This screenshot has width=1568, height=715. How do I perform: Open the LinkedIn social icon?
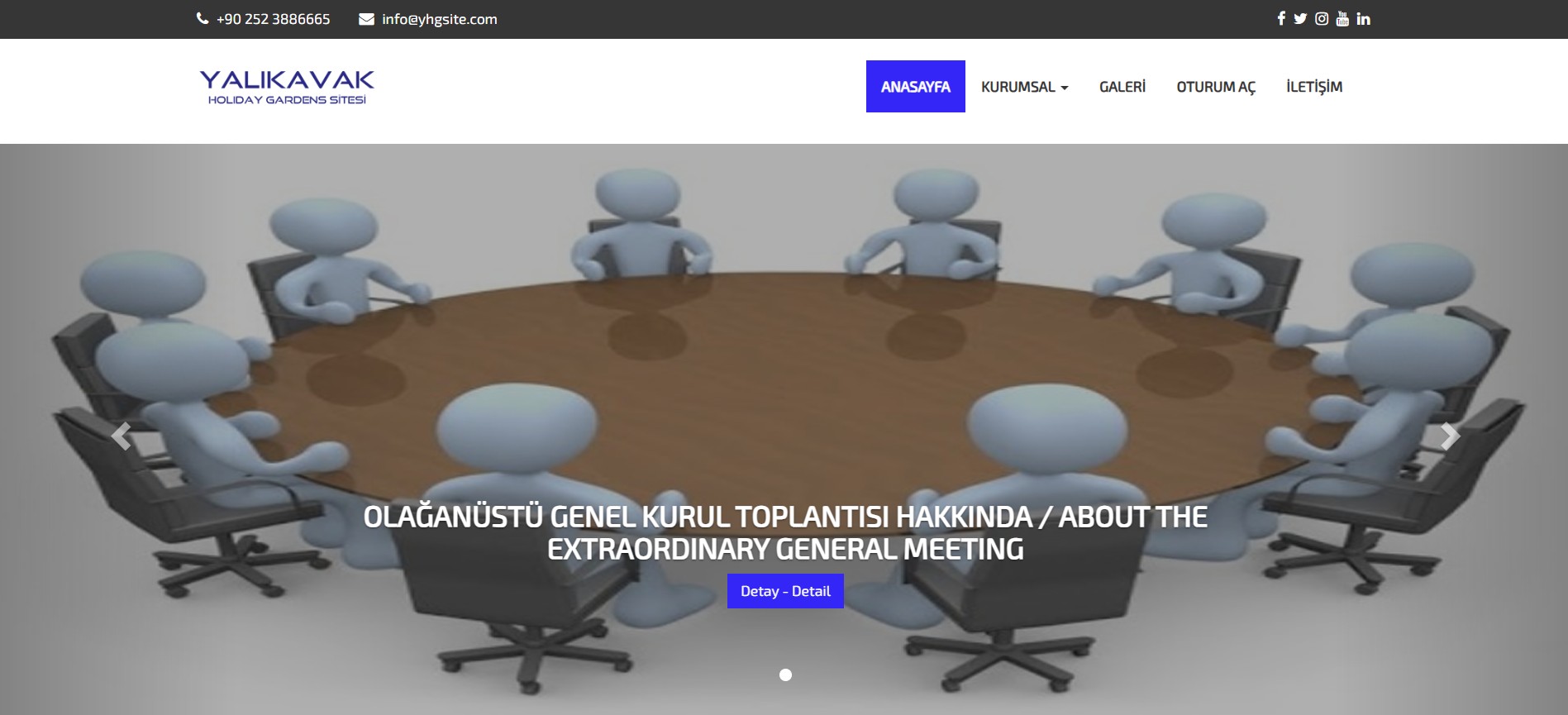1364,18
